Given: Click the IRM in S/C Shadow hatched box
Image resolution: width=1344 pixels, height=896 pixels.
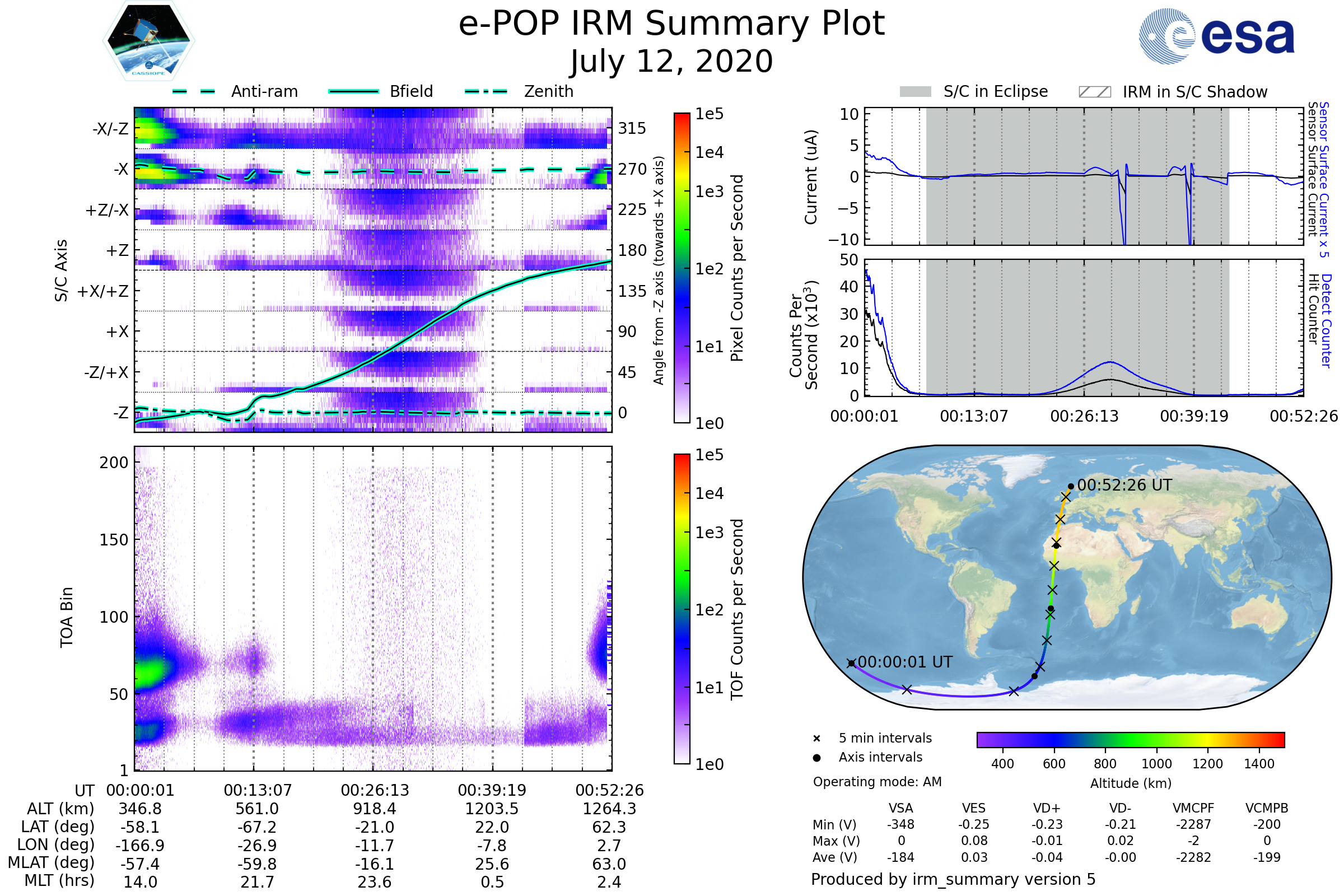Looking at the screenshot, I should pos(1094,92).
